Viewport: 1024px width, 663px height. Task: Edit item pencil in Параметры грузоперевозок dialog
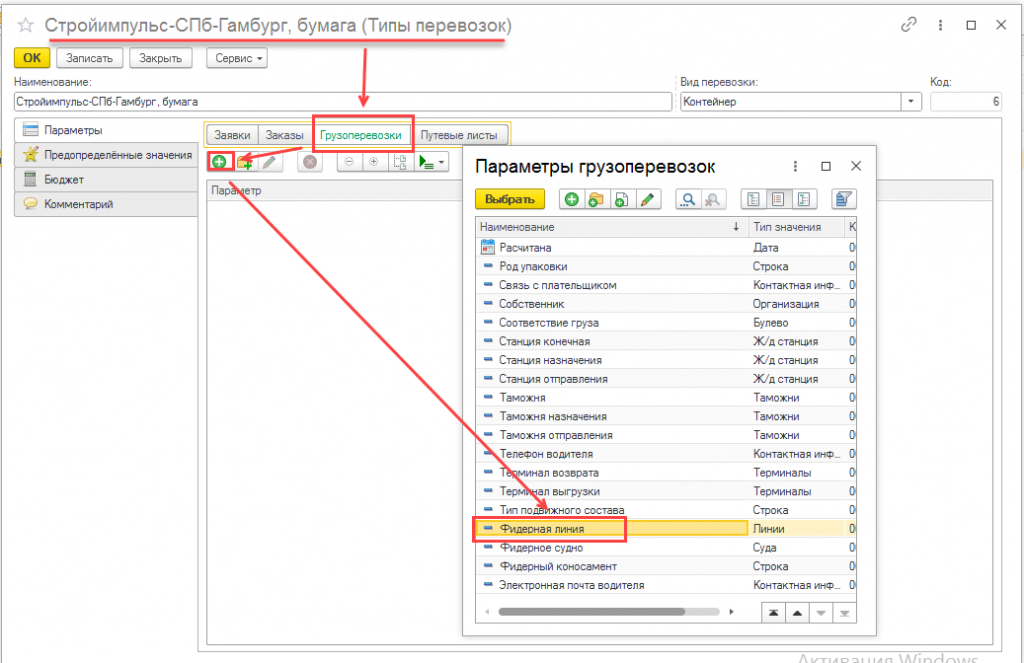point(647,199)
